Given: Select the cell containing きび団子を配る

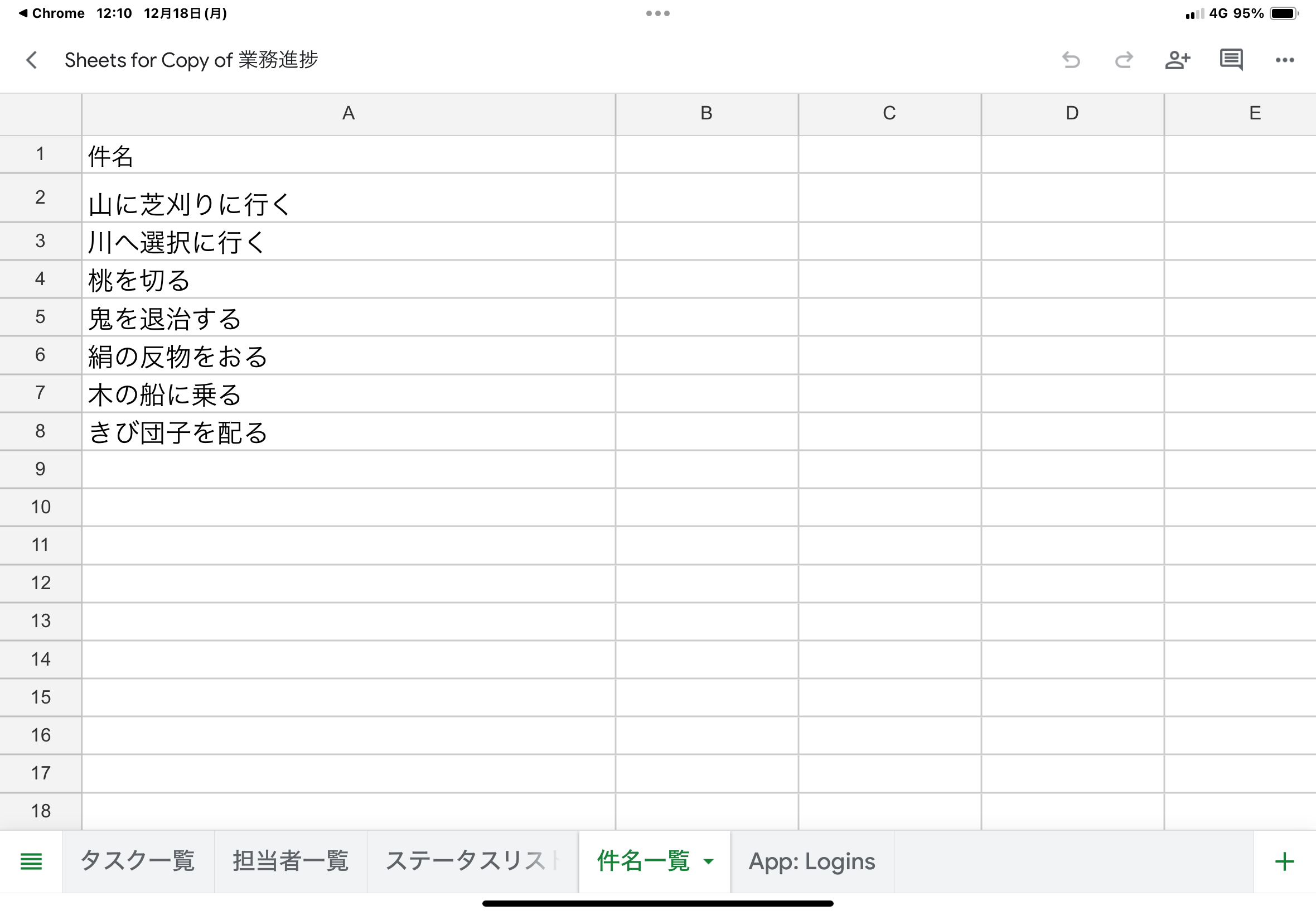Looking at the screenshot, I should pos(348,431).
